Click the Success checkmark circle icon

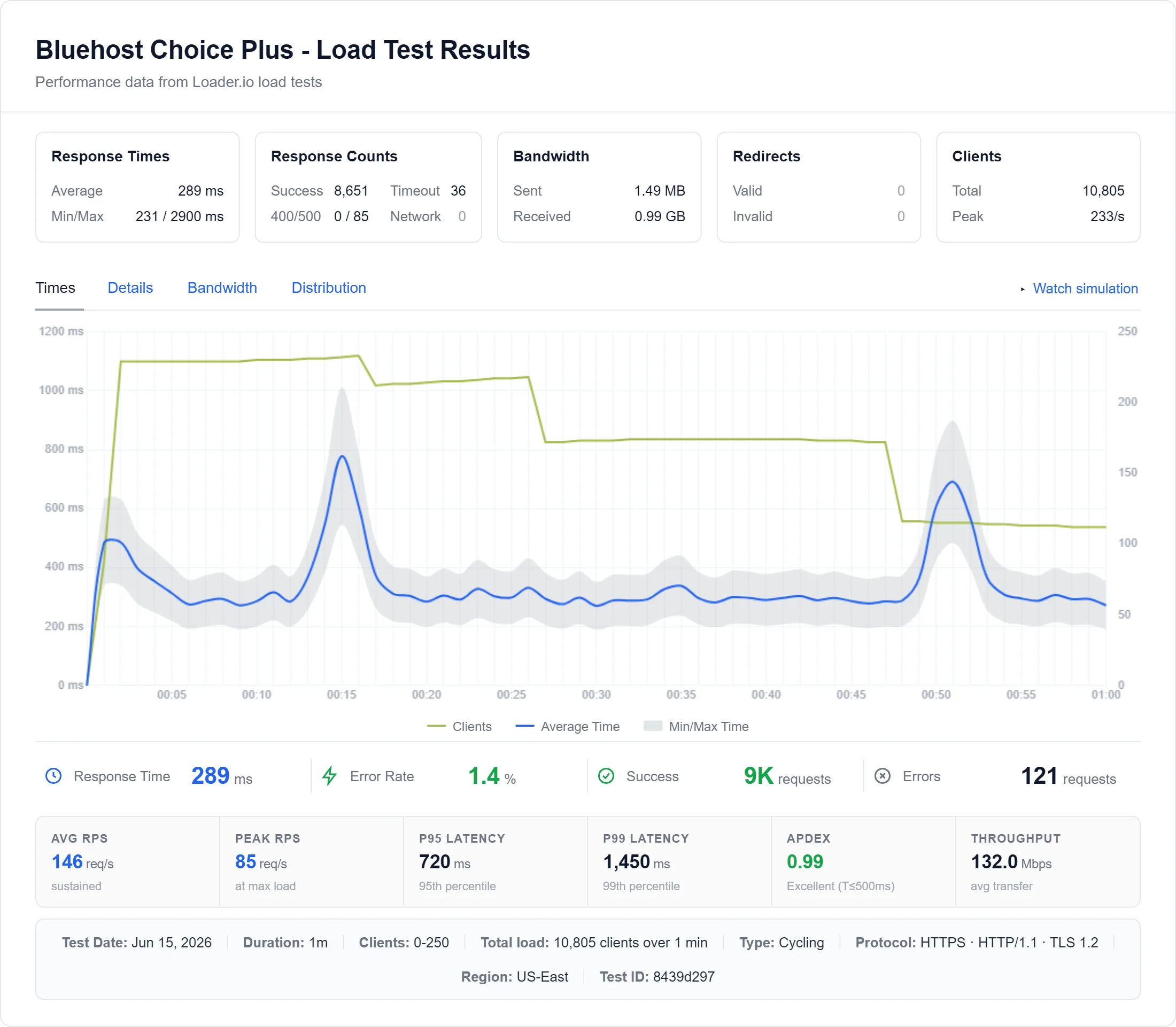[x=606, y=776]
